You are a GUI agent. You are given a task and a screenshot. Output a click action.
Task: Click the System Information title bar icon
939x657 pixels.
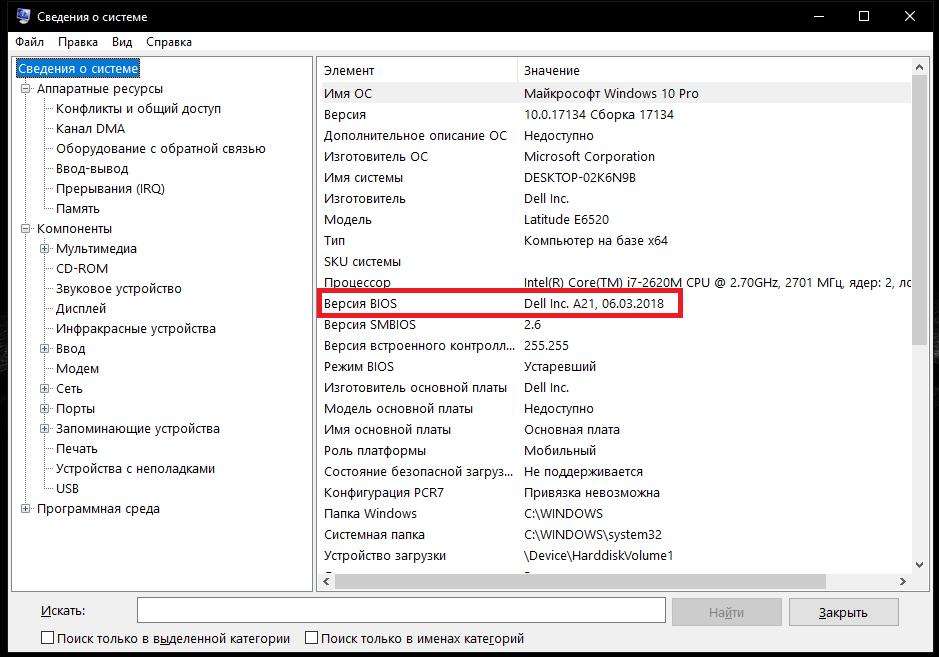23,16
